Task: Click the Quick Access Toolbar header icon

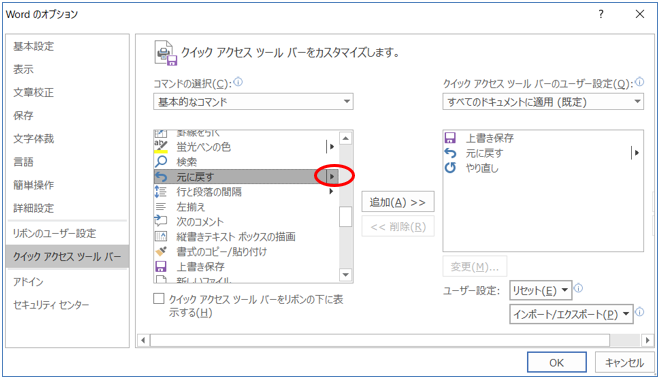Action: click(x=166, y=53)
